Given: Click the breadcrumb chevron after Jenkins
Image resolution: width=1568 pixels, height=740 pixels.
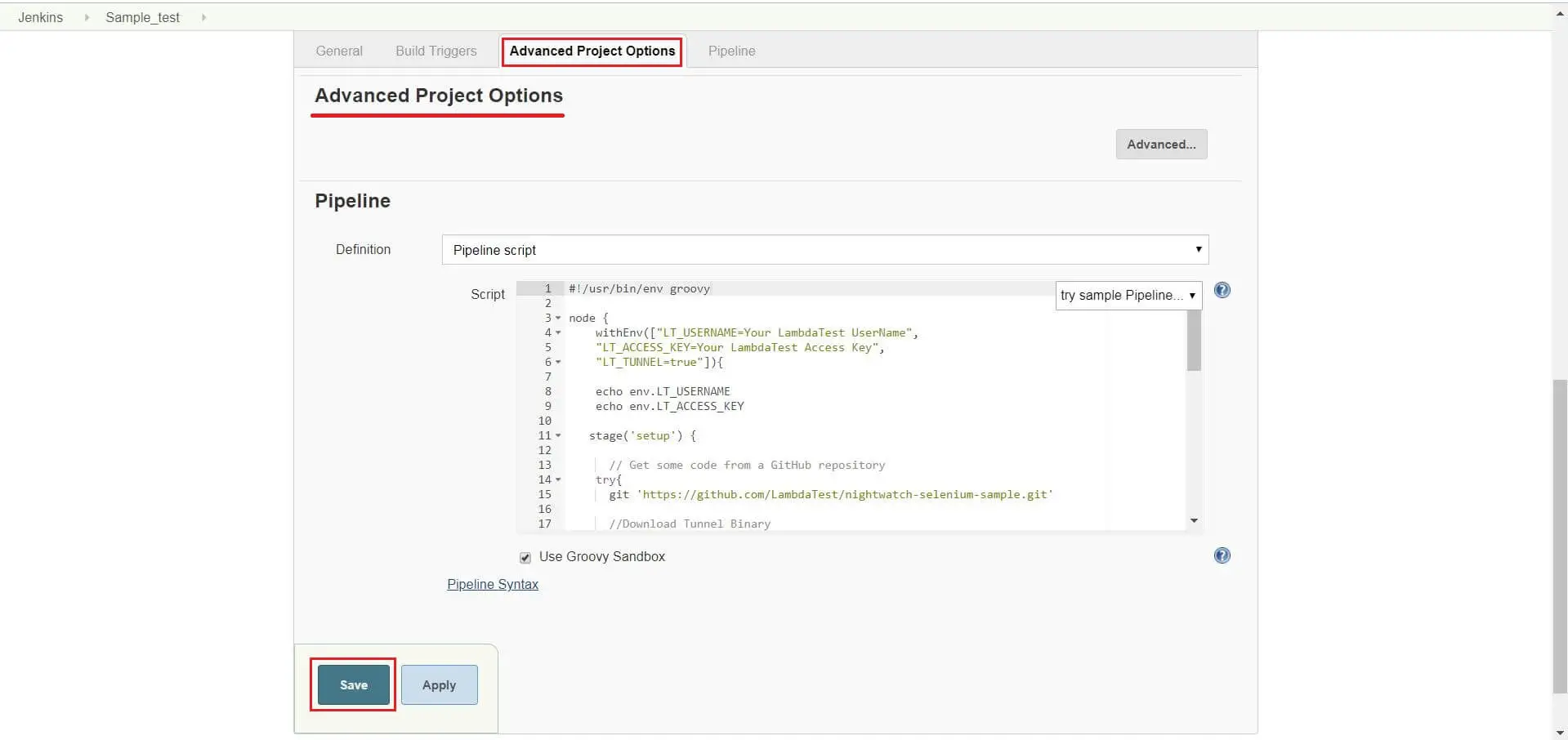Looking at the screenshot, I should click(86, 16).
